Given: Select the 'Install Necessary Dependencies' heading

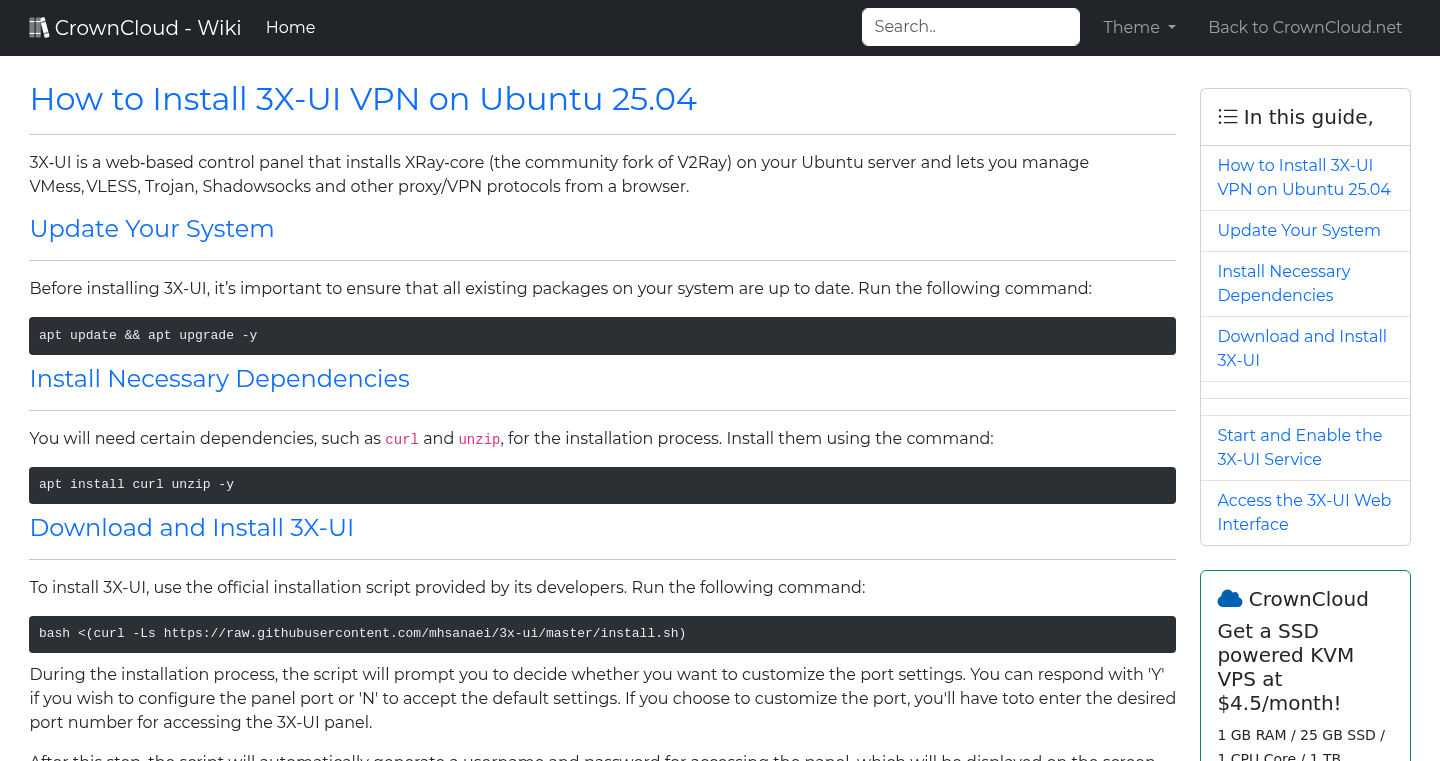Looking at the screenshot, I should (x=219, y=379).
